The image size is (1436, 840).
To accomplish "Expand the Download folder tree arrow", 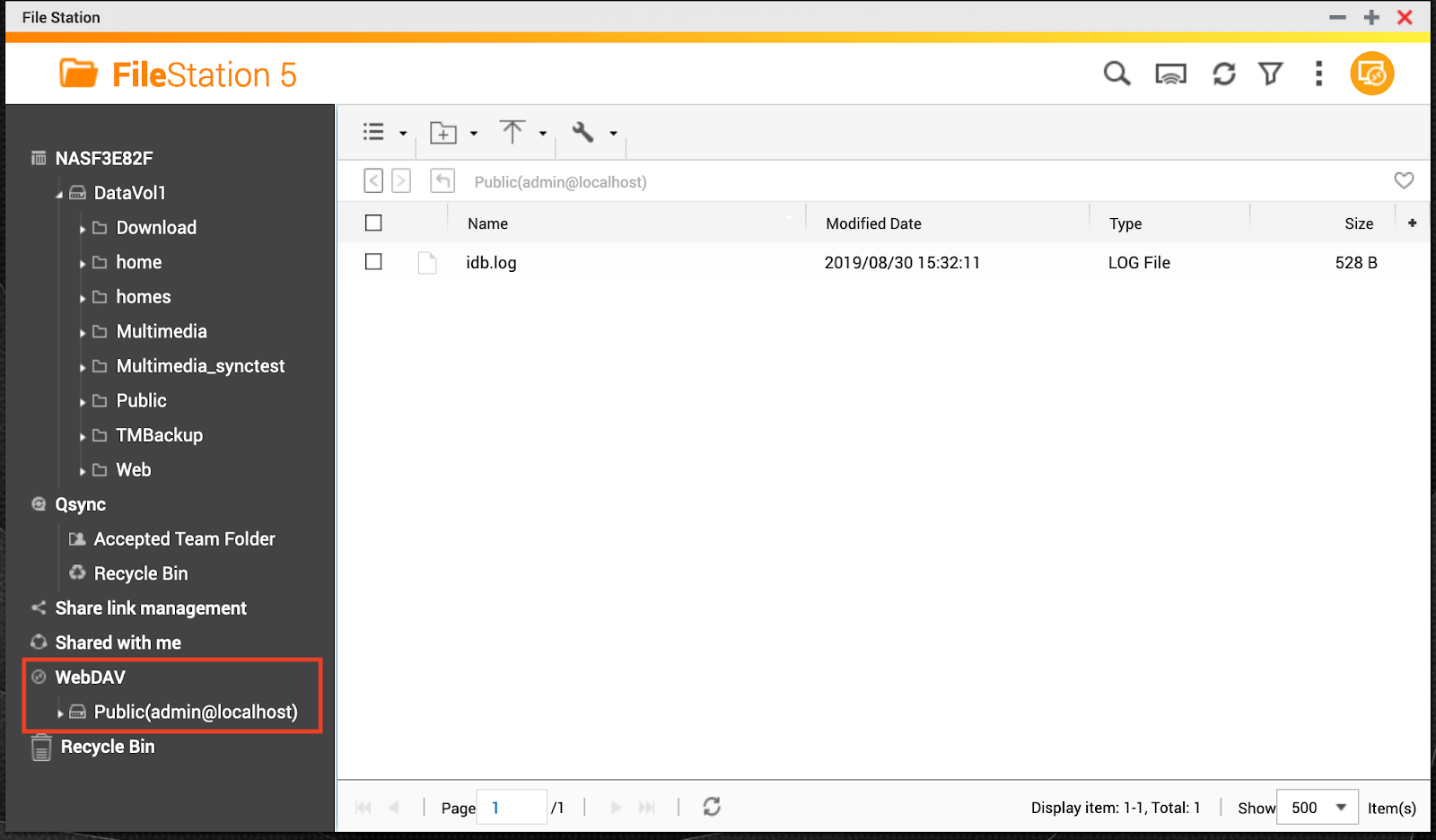I will tap(83, 229).
